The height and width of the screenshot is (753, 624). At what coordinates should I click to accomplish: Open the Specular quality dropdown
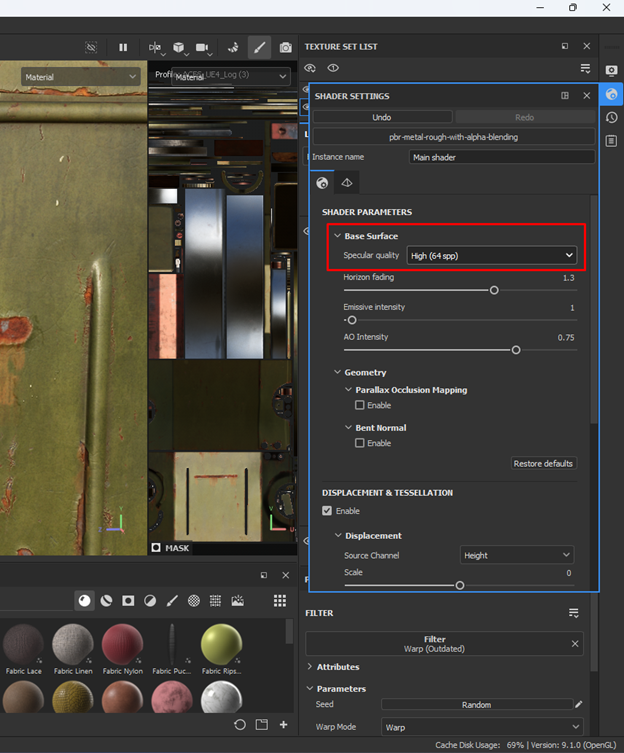491,256
